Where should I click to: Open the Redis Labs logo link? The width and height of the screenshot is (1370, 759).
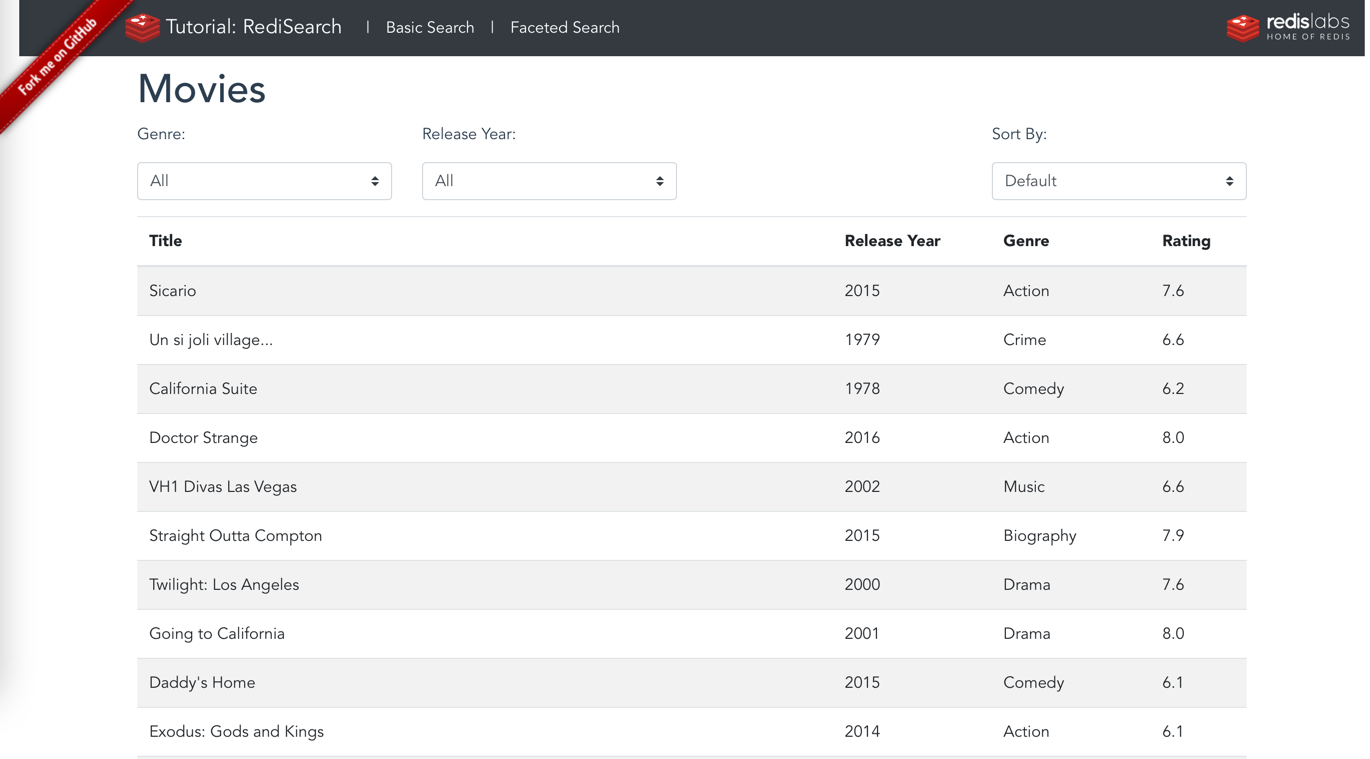click(x=1288, y=27)
